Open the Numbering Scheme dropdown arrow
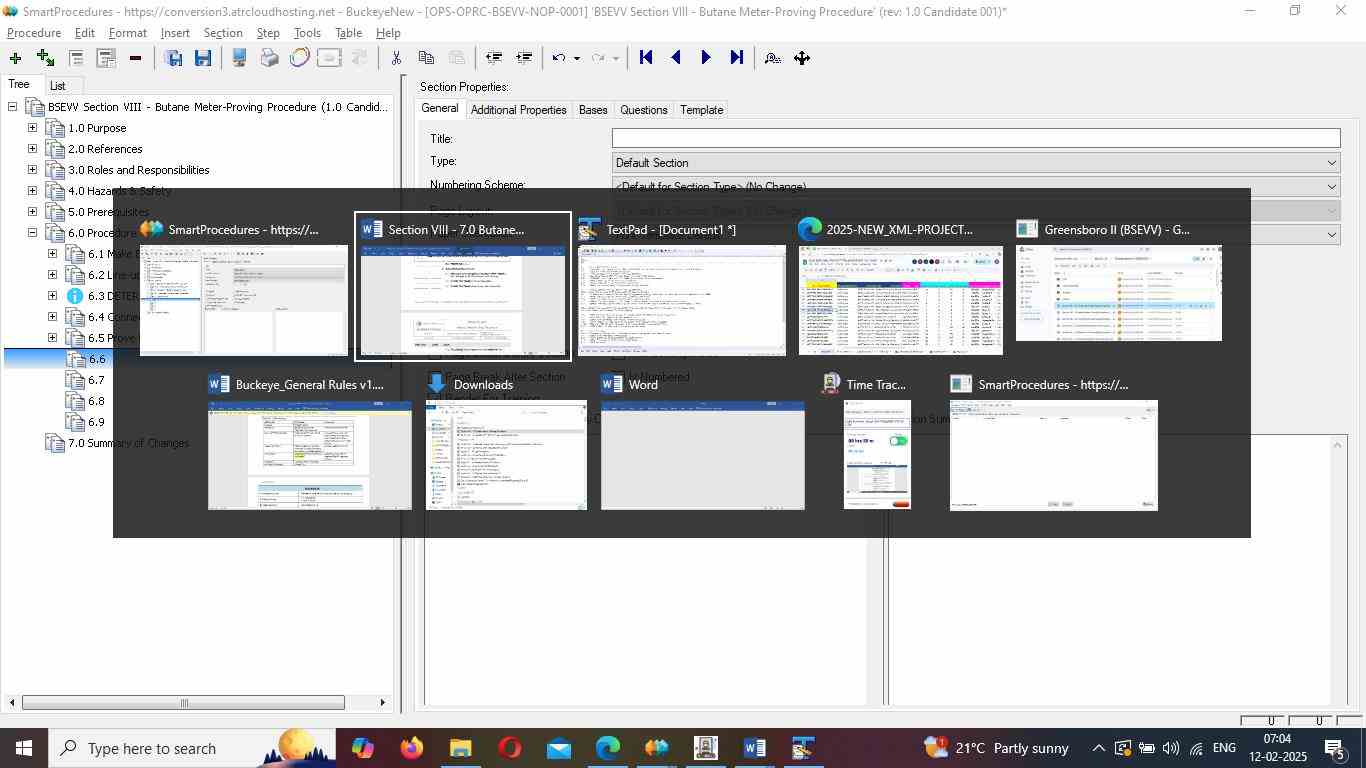 1331,186
